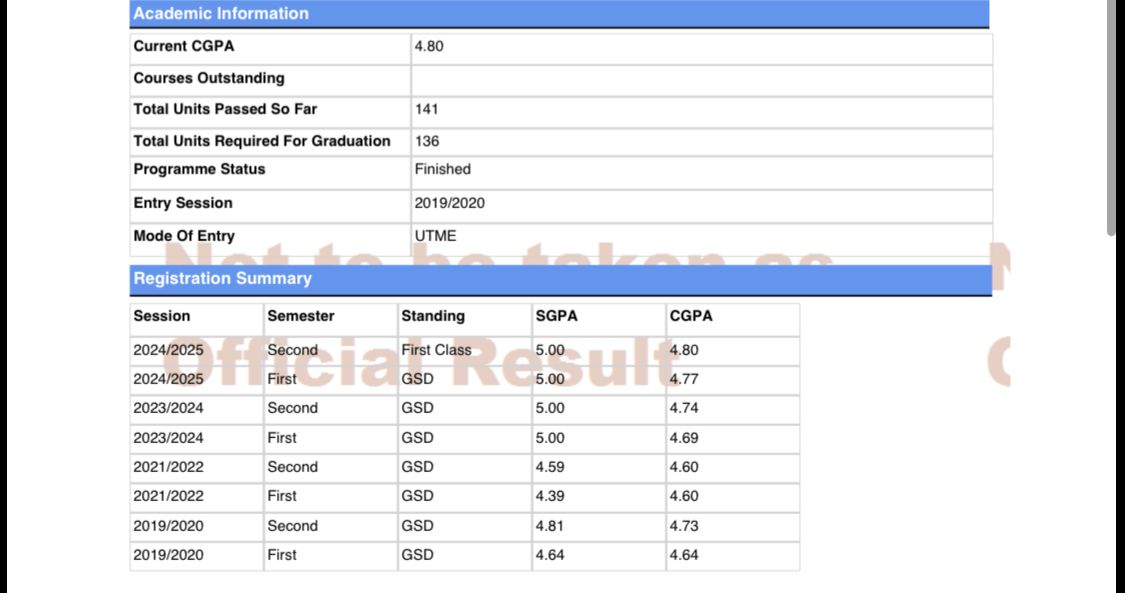Select the Registration Summary section header
The height and width of the screenshot is (593, 1125).
(561, 279)
